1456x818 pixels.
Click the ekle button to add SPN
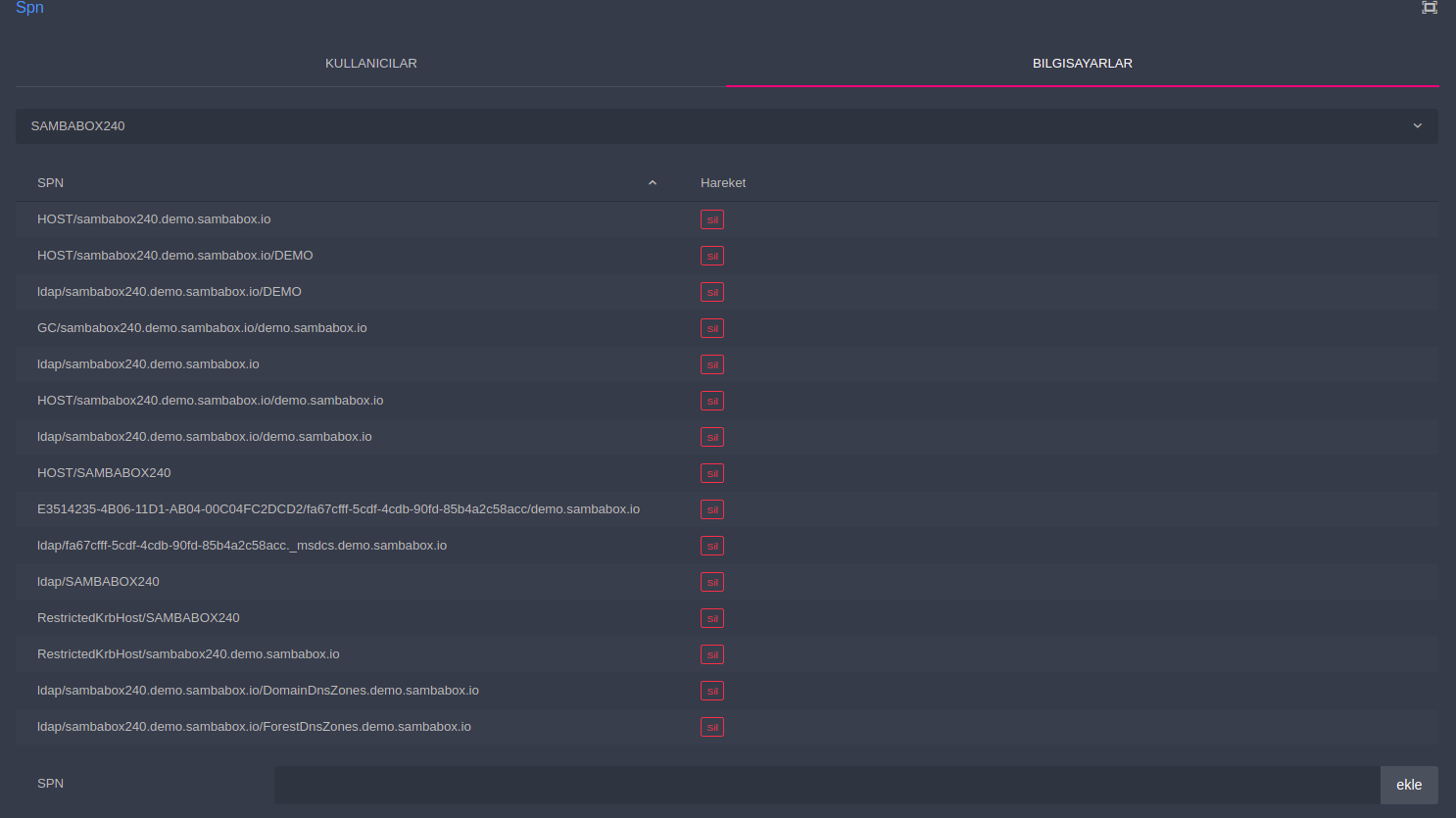1408,785
